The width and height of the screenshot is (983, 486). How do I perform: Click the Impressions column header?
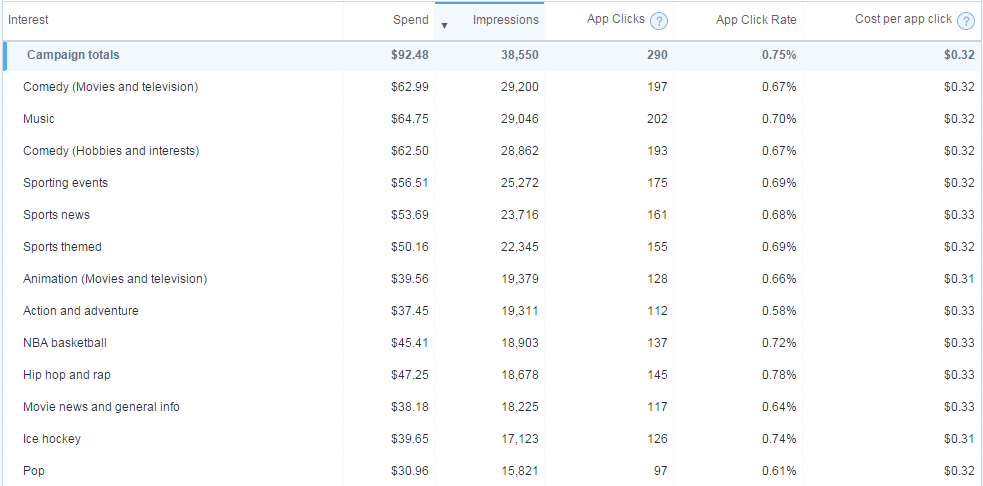505,20
